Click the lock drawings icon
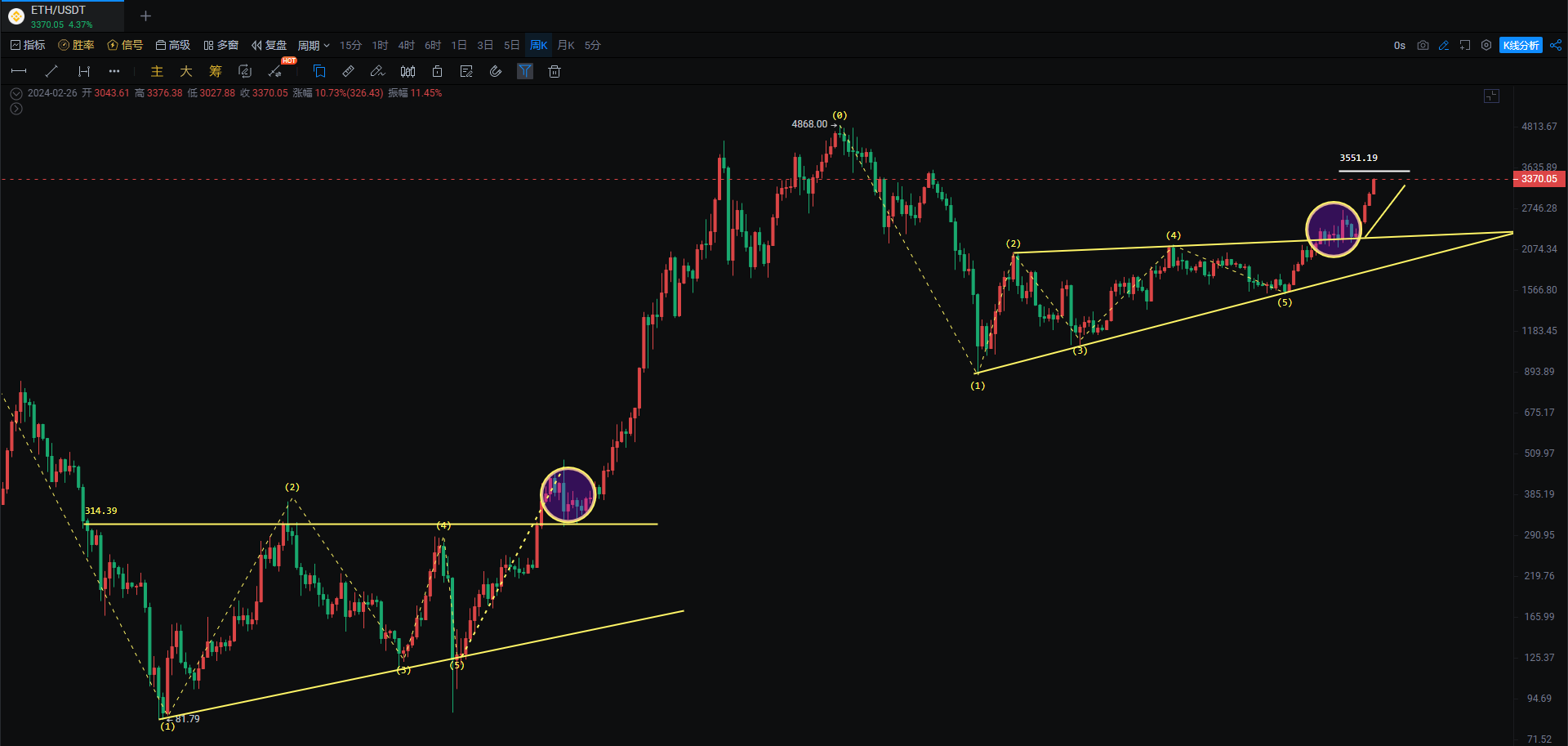 (437, 71)
